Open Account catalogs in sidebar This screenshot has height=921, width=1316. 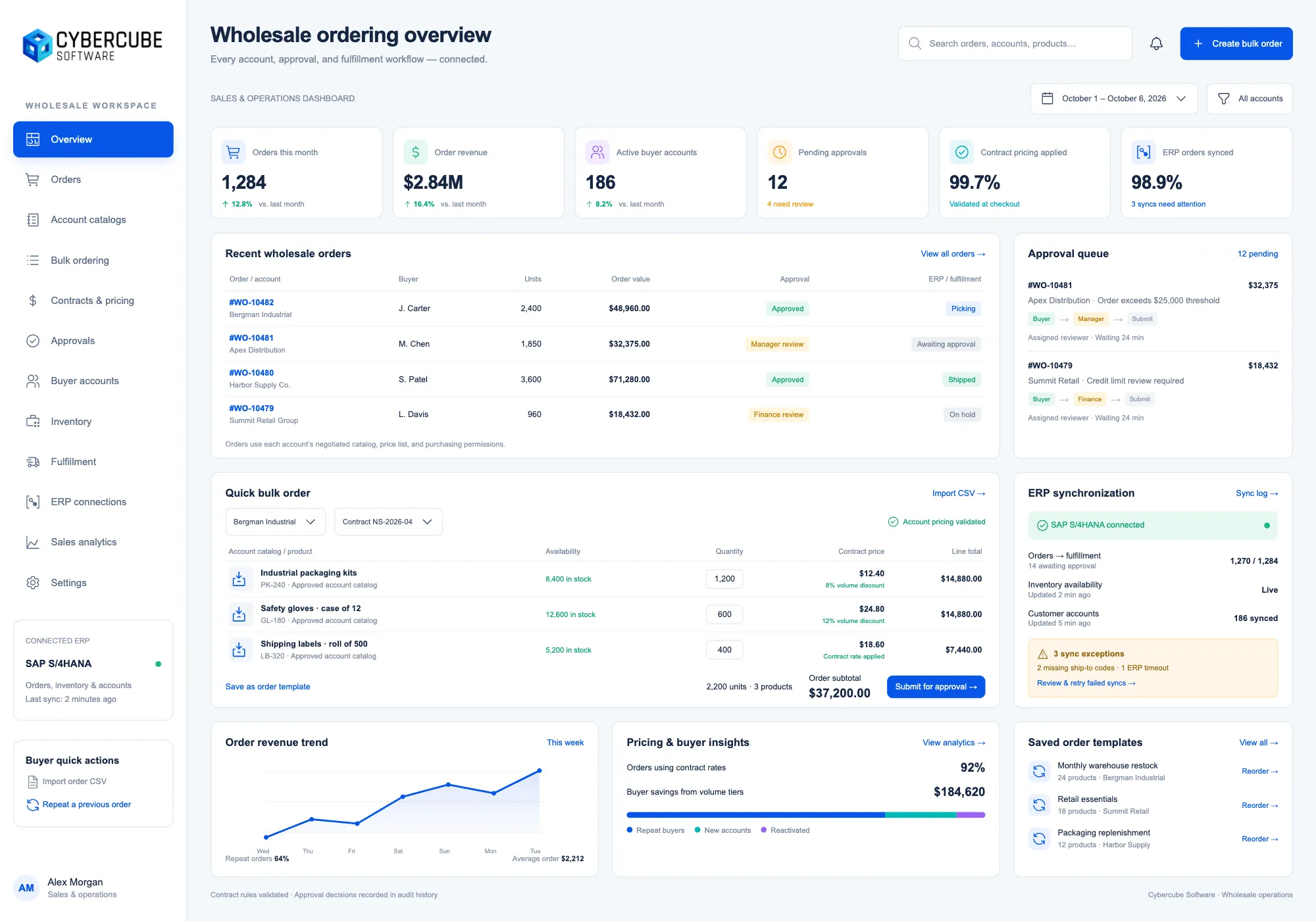(x=93, y=220)
